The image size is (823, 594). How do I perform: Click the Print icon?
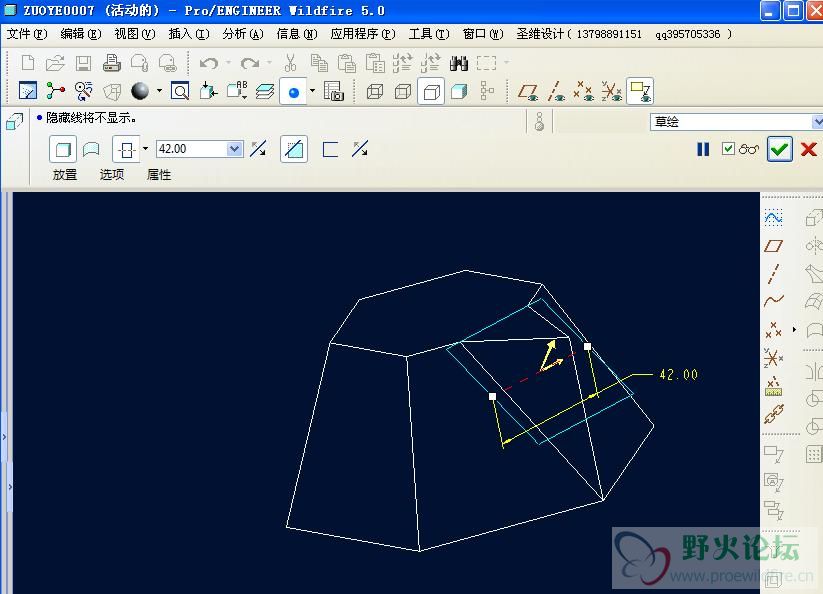pyautogui.click(x=111, y=63)
